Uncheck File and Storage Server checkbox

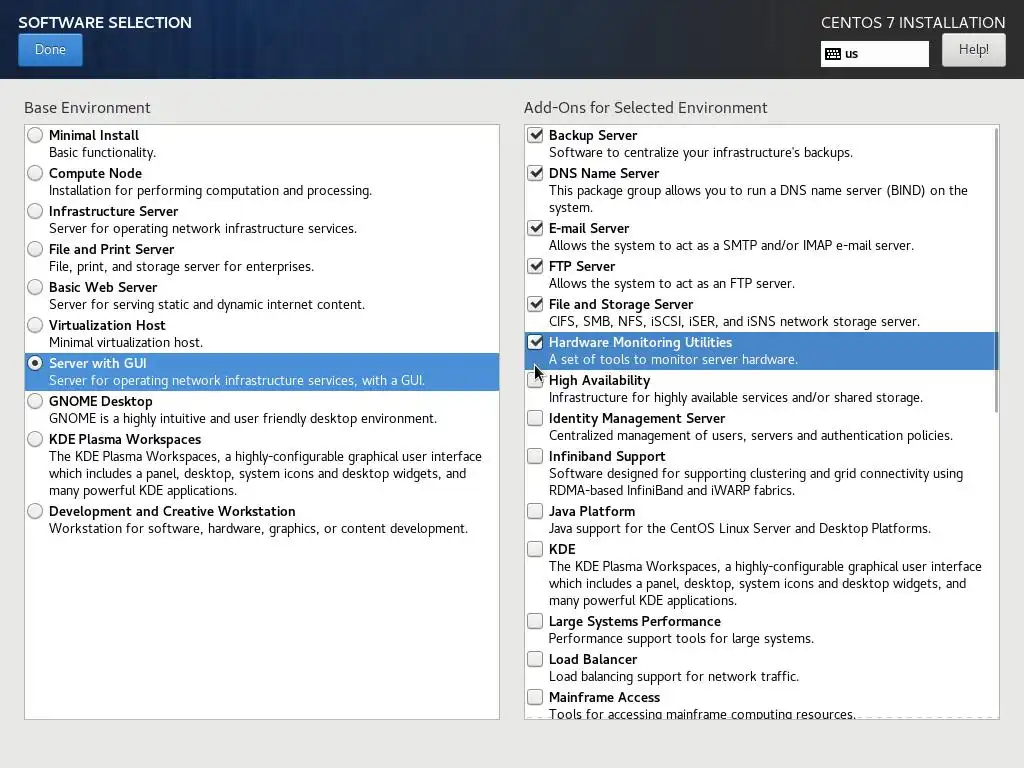click(535, 304)
